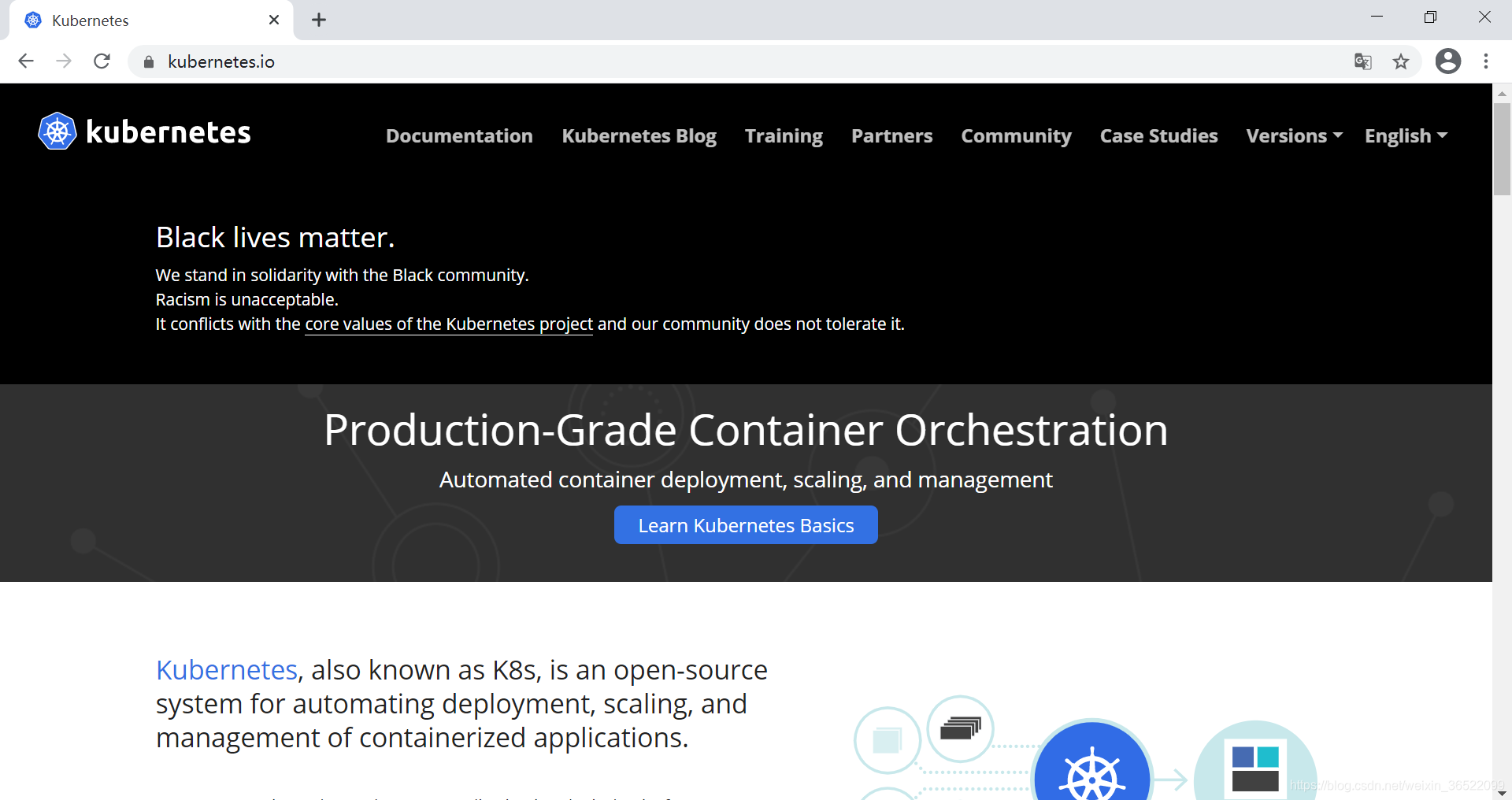Open Documentation in the nav bar

coord(459,135)
